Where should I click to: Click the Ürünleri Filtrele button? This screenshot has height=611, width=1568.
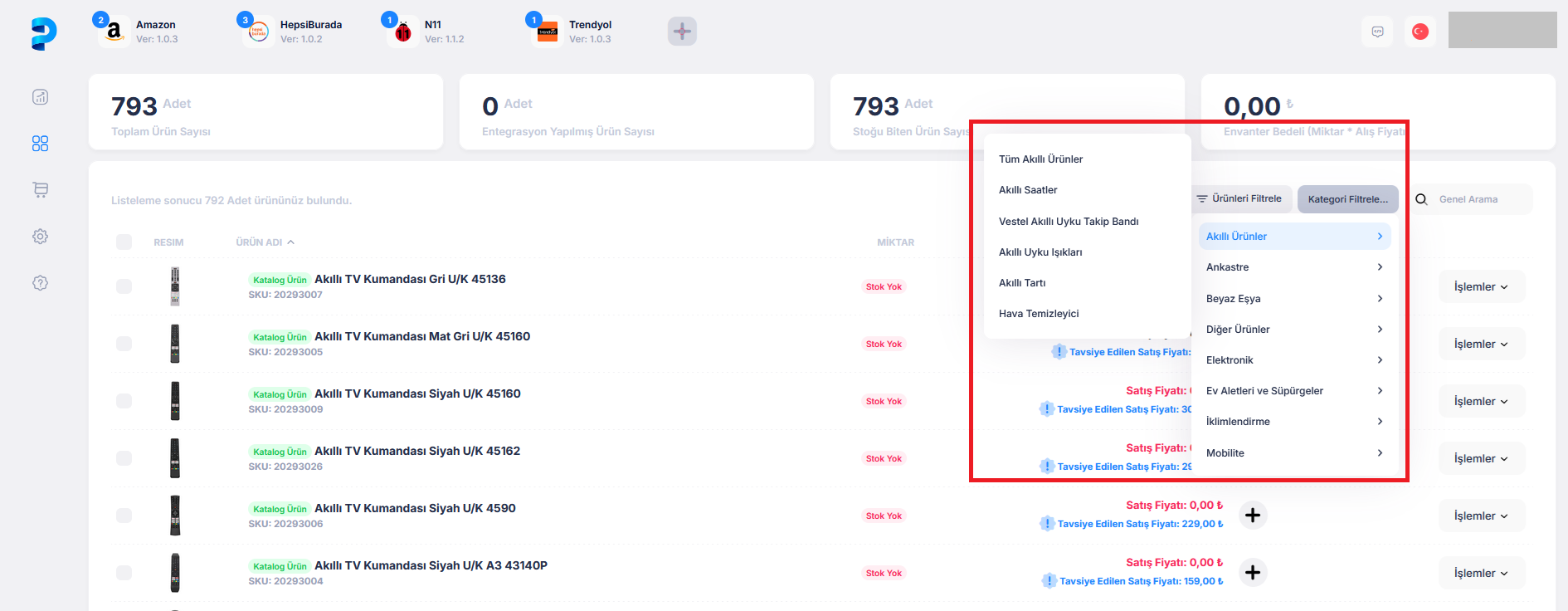click(1239, 199)
